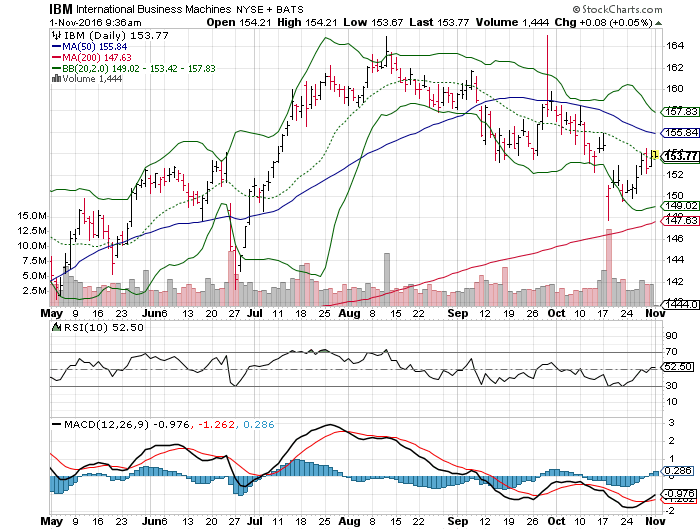Click the gray 'Volume 1,444' legend entry
The image size is (700, 530).
[x=92, y=79]
